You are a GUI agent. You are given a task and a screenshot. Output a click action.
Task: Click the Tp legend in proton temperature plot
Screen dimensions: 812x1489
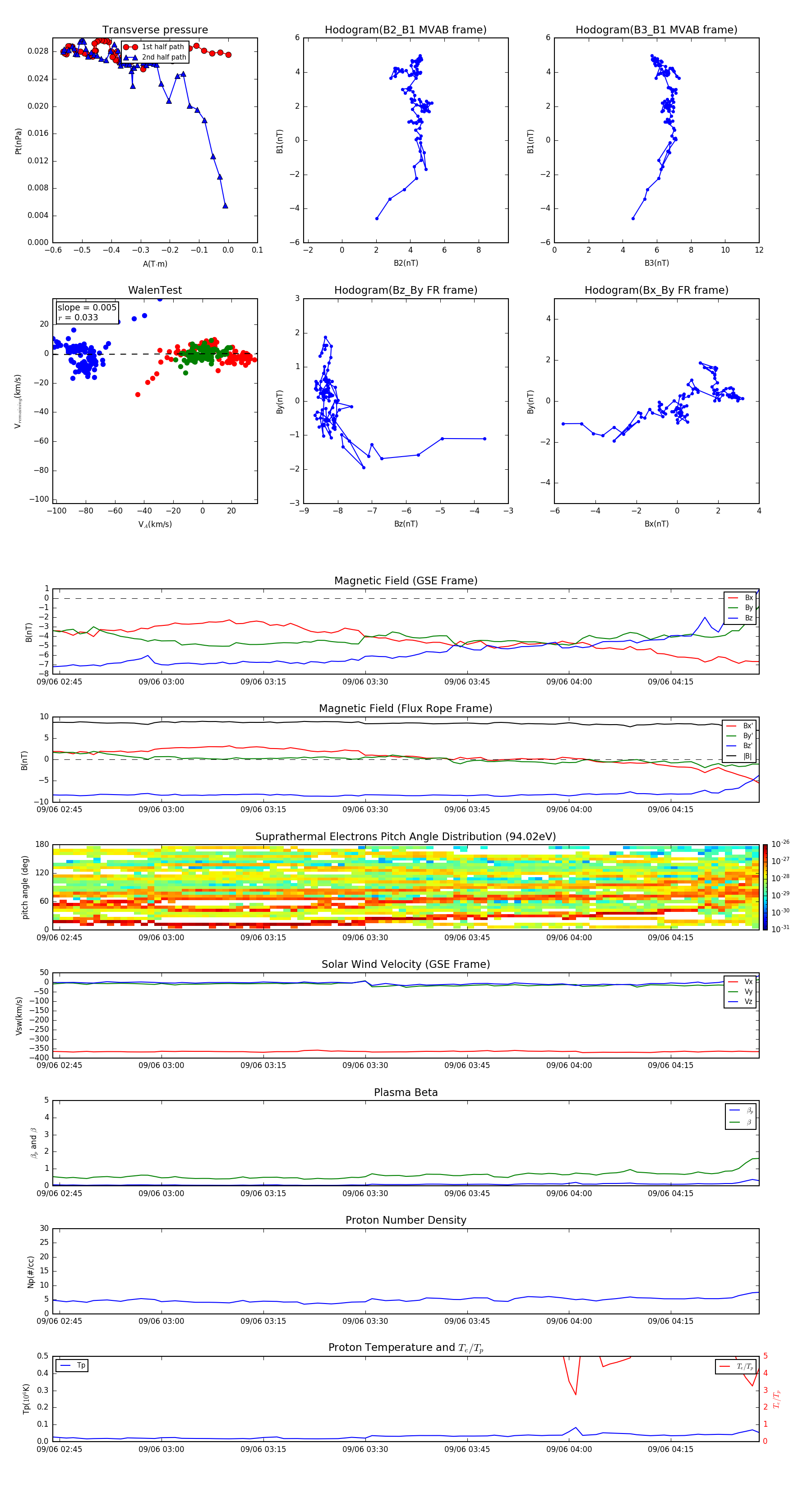72,1366
